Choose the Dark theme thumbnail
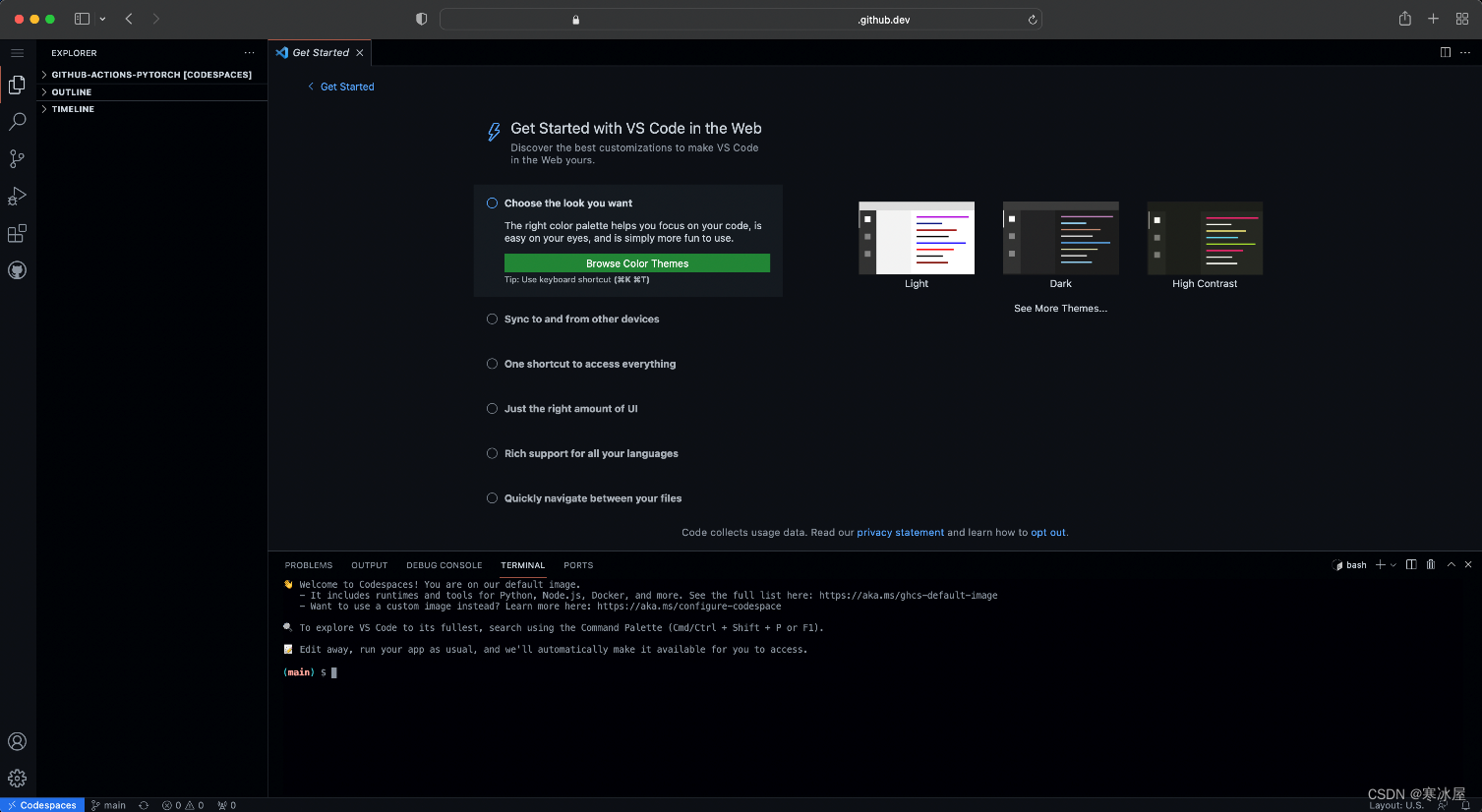This screenshot has width=1482, height=812. (1061, 238)
